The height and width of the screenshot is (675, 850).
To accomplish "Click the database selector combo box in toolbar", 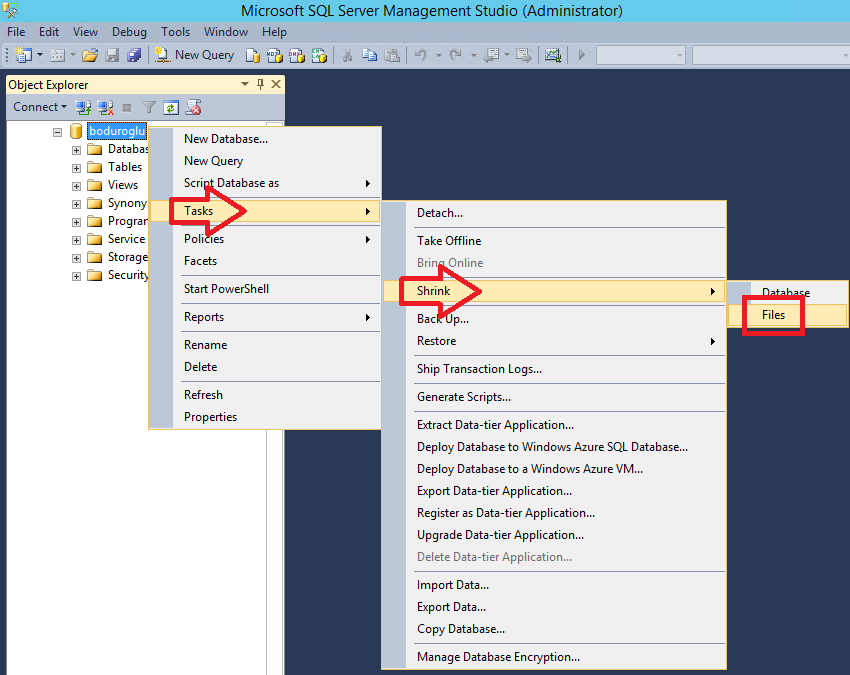I will [641, 55].
